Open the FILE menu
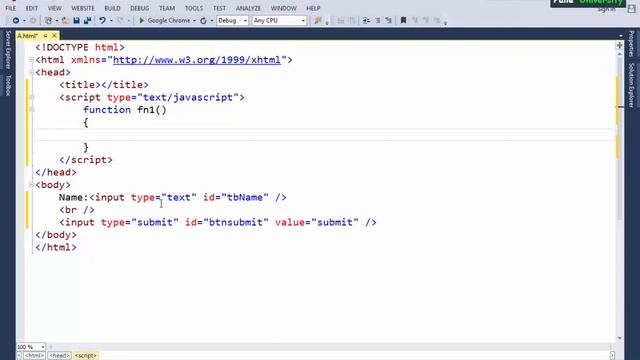The height and width of the screenshot is (360, 640). [x=11, y=8]
